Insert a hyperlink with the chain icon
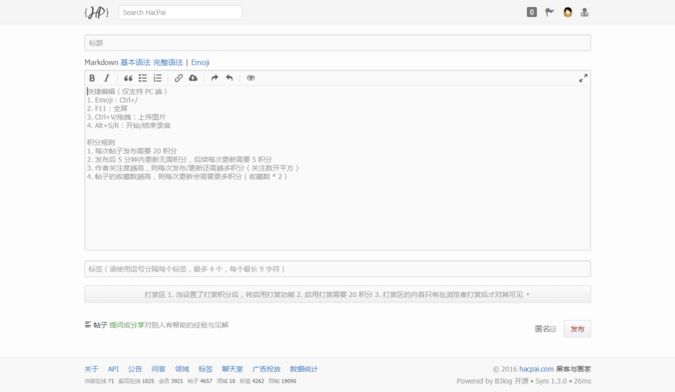This screenshot has height=392, width=675. tap(178, 78)
